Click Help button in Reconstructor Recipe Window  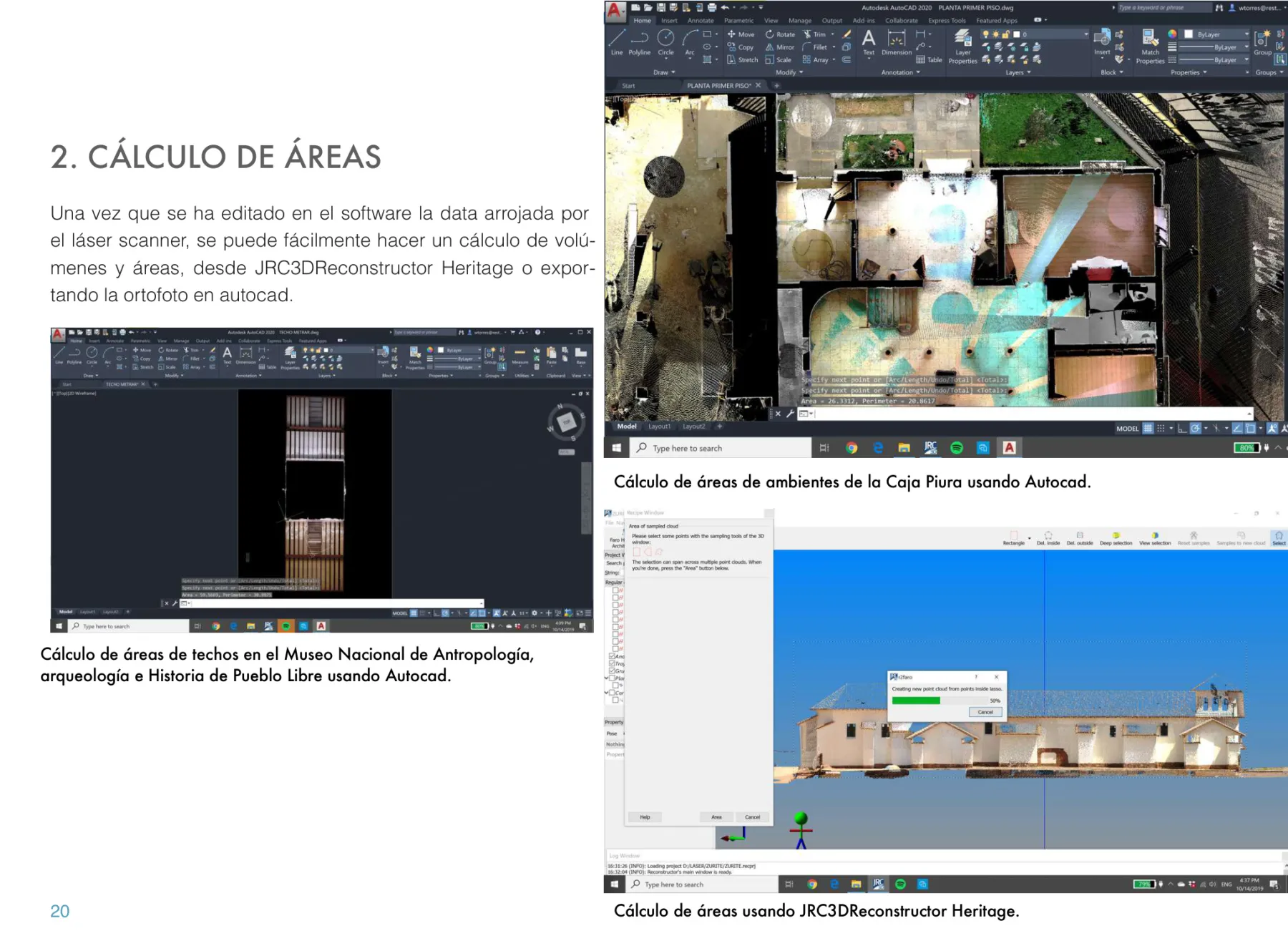[645, 817]
